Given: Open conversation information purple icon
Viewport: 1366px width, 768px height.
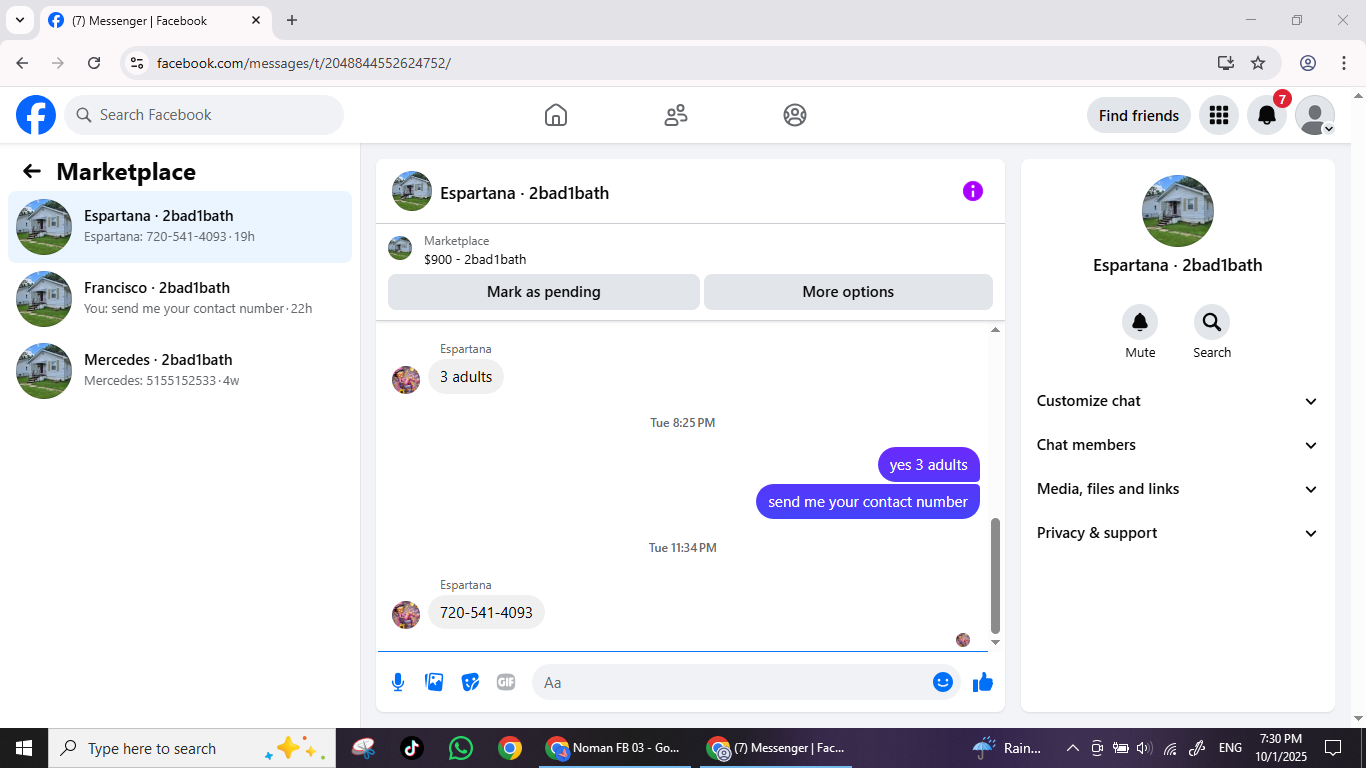Looking at the screenshot, I should coord(973,191).
